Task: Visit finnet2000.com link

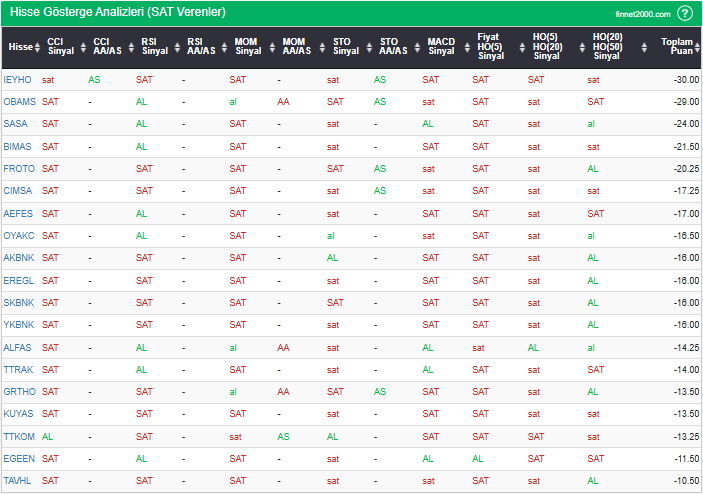Action: pos(643,14)
